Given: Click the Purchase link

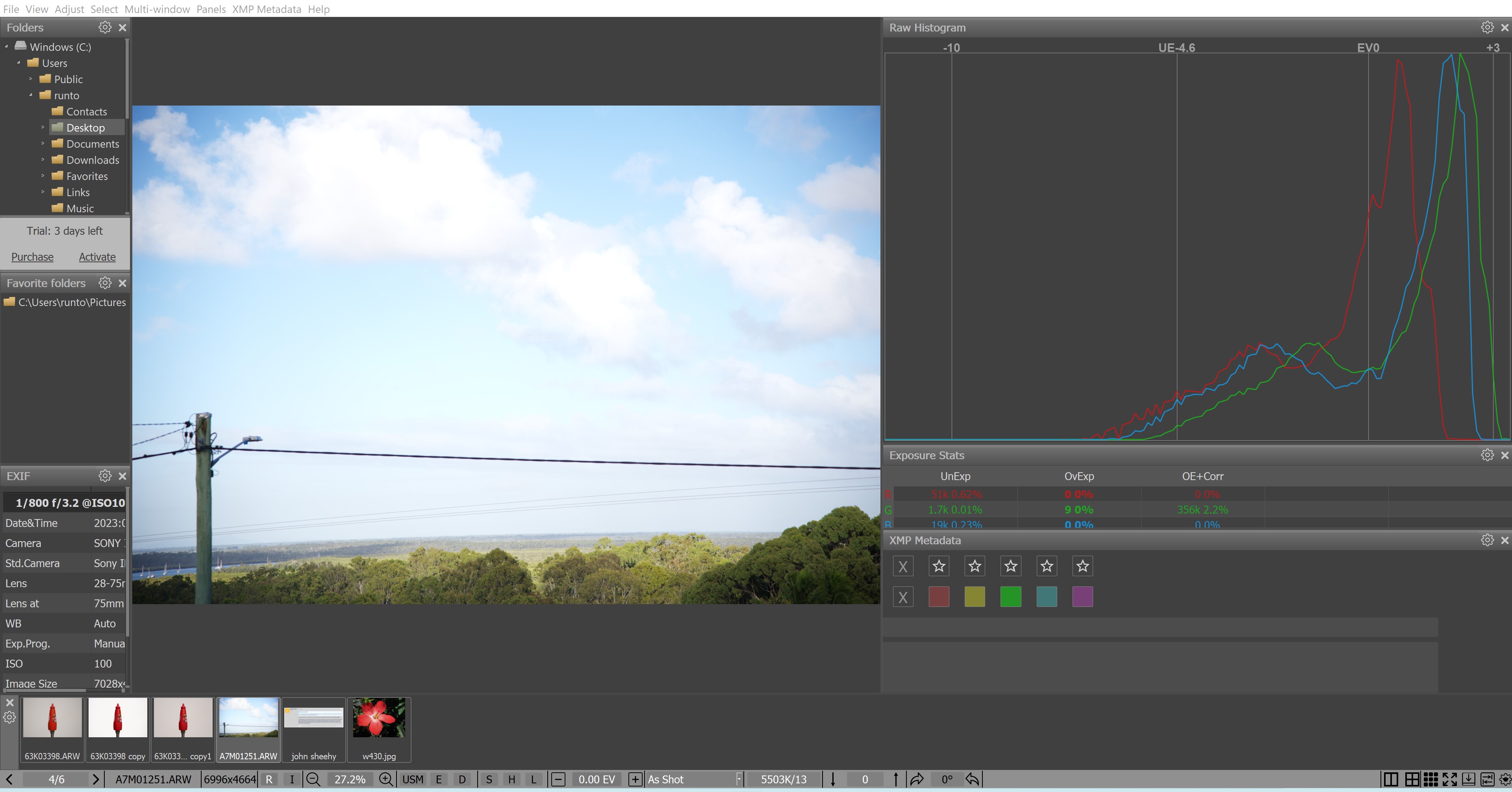Looking at the screenshot, I should [x=32, y=256].
